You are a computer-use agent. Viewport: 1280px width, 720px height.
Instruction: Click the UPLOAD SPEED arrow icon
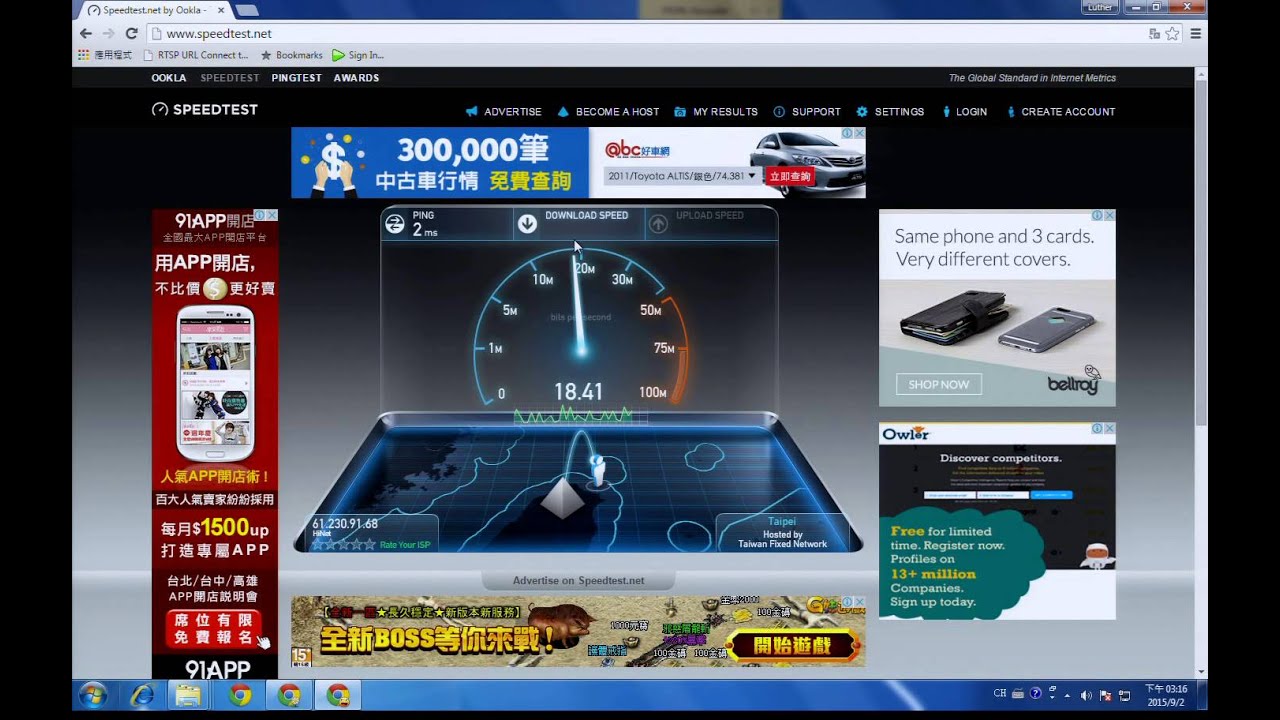[658, 224]
